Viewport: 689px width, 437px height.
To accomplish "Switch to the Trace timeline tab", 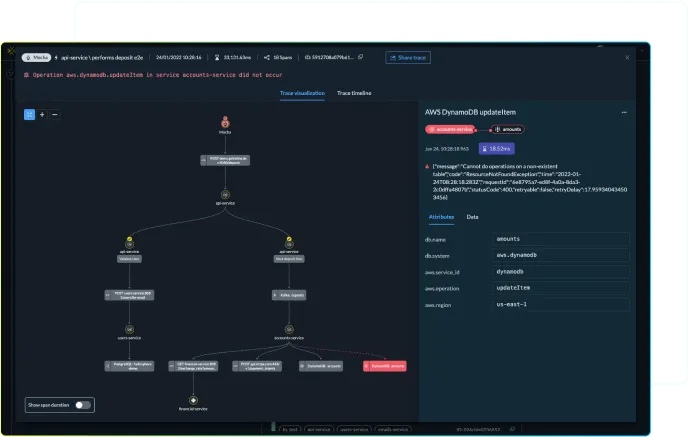I will 354,93.
